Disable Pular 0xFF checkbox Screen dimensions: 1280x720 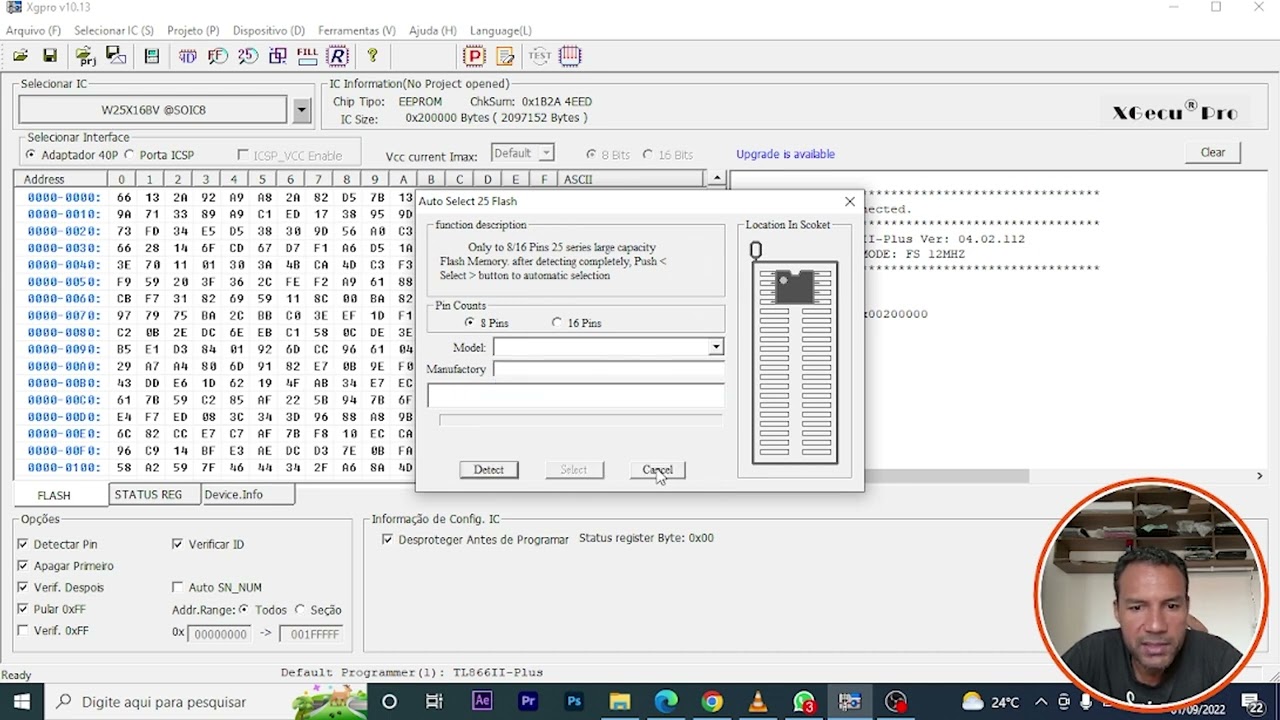pyautogui.click(x=23, y=609)
